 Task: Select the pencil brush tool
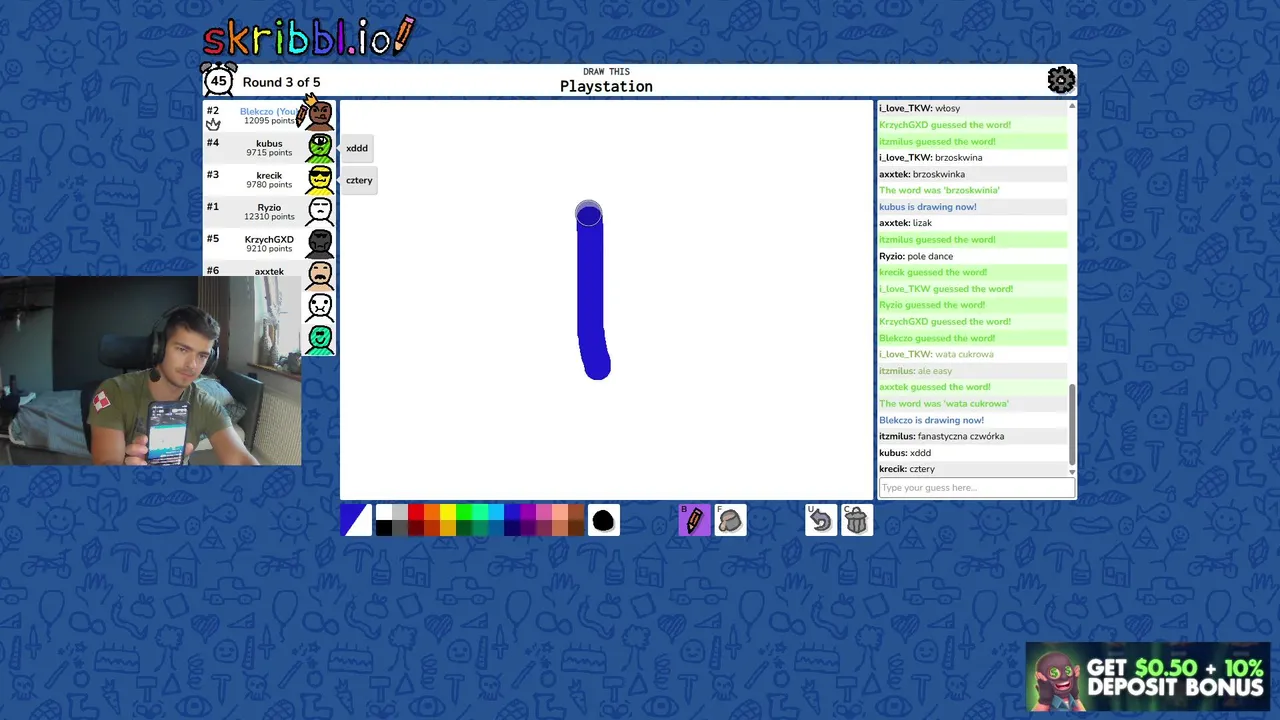point(694,520)
